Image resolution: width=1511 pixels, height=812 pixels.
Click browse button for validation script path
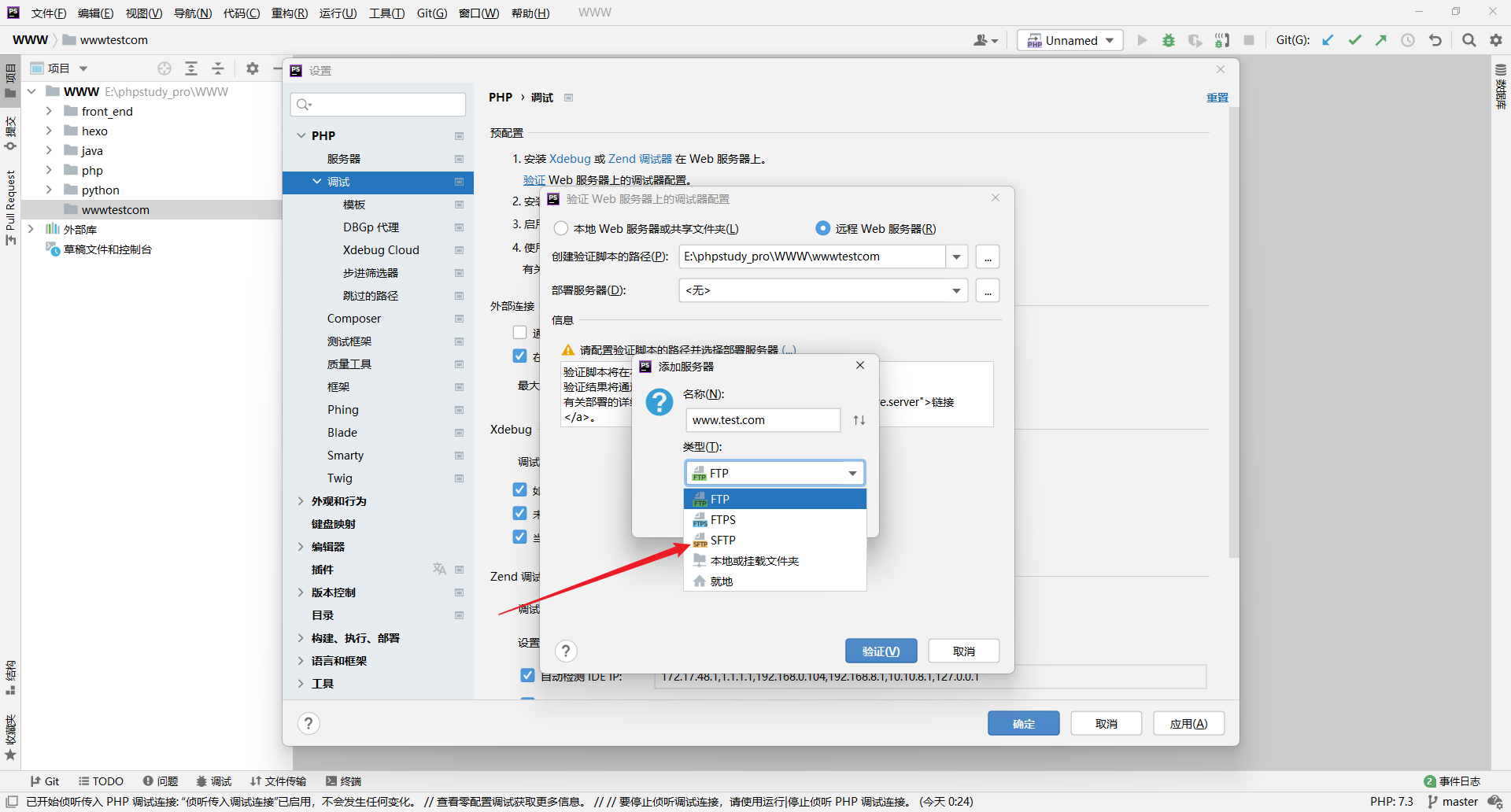pos(988,257)
